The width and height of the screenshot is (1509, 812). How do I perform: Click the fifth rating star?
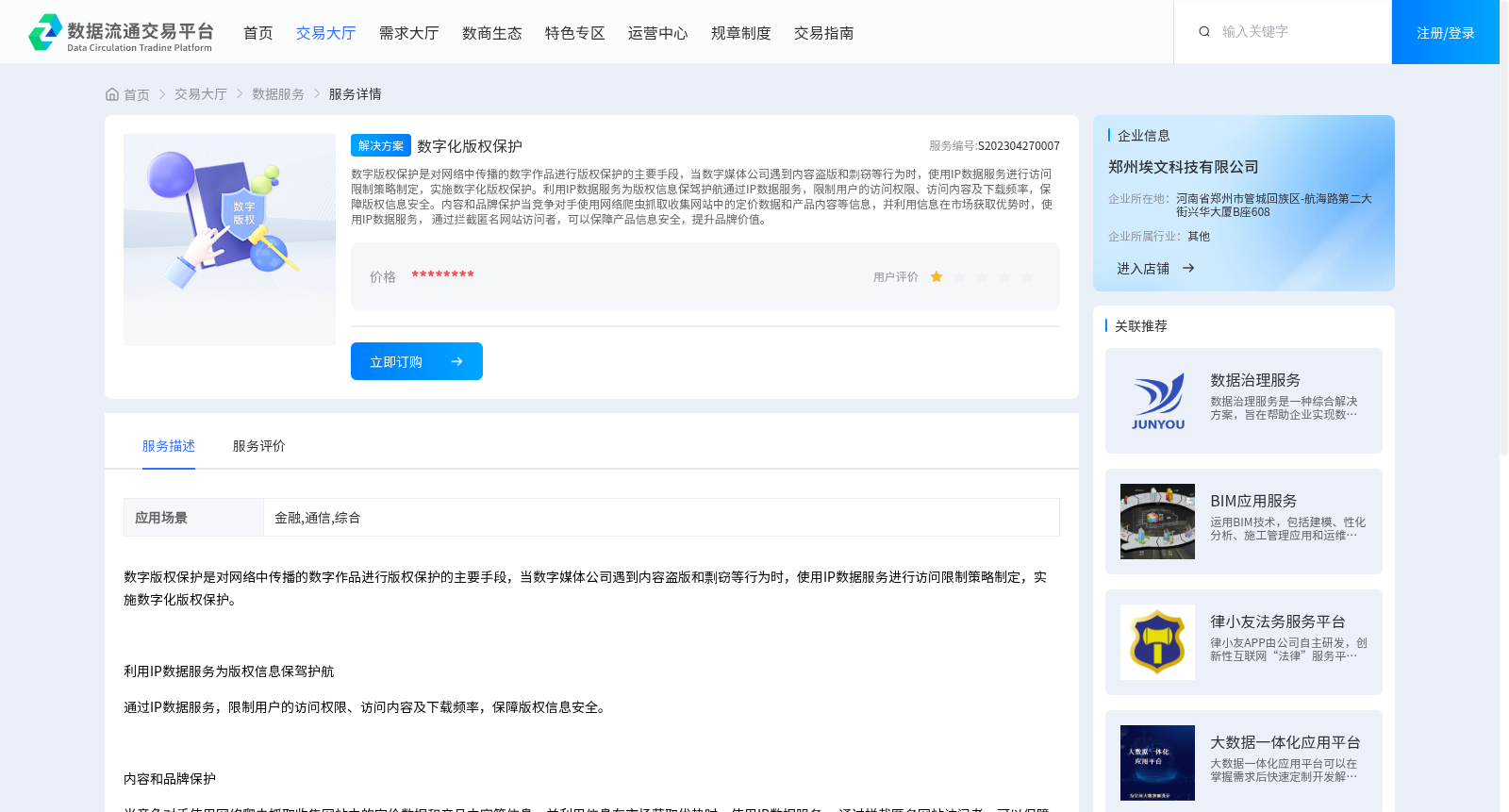1027,276
